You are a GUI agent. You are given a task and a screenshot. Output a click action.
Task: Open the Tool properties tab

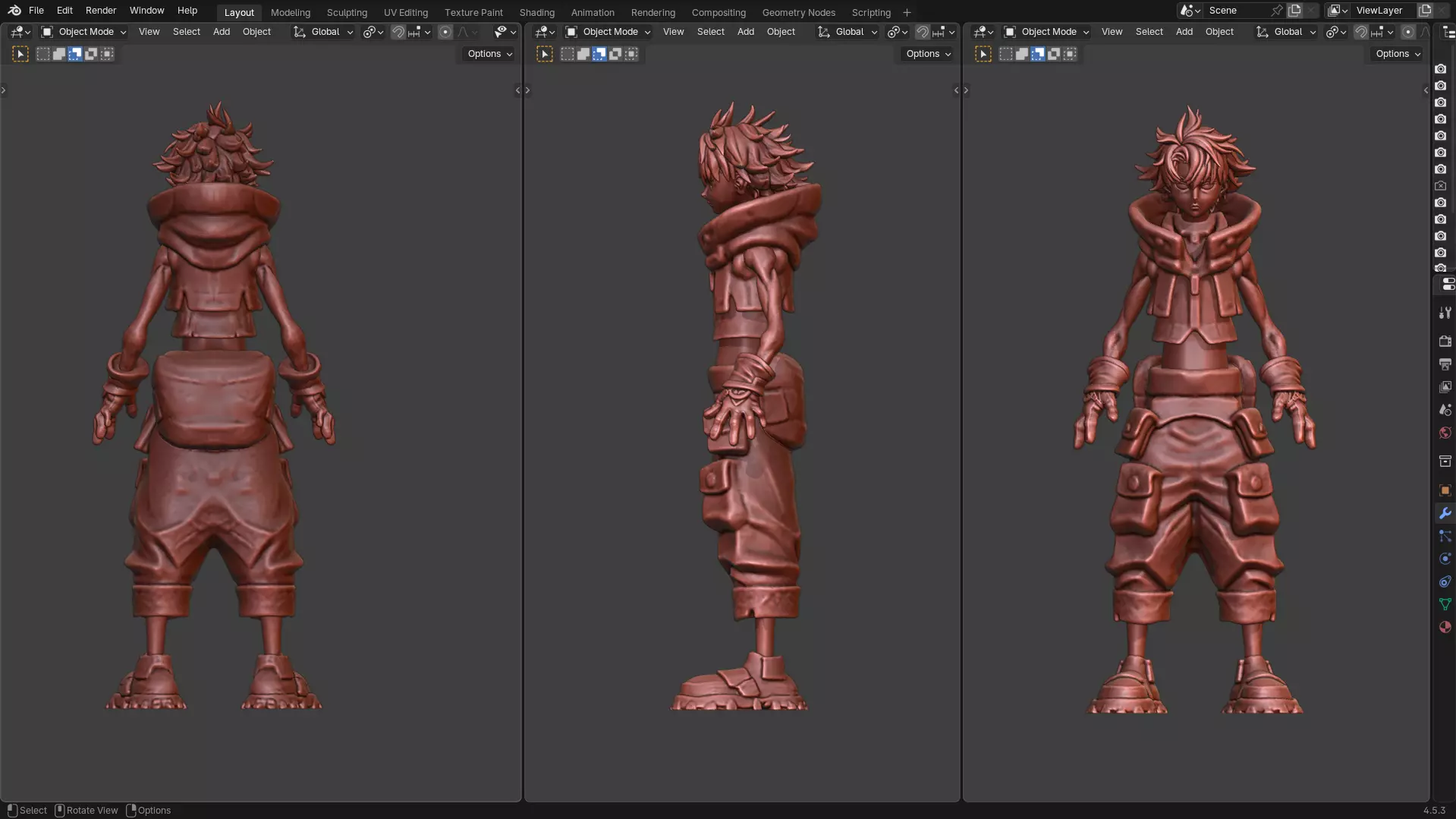[x=1445, y=313]
